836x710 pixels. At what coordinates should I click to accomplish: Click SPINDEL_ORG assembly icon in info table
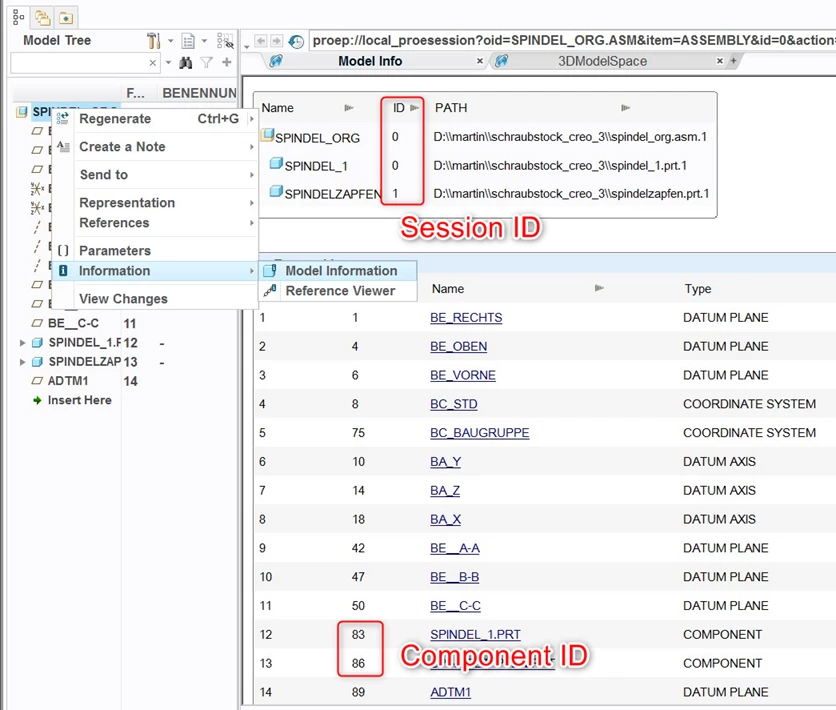point(267,135)
